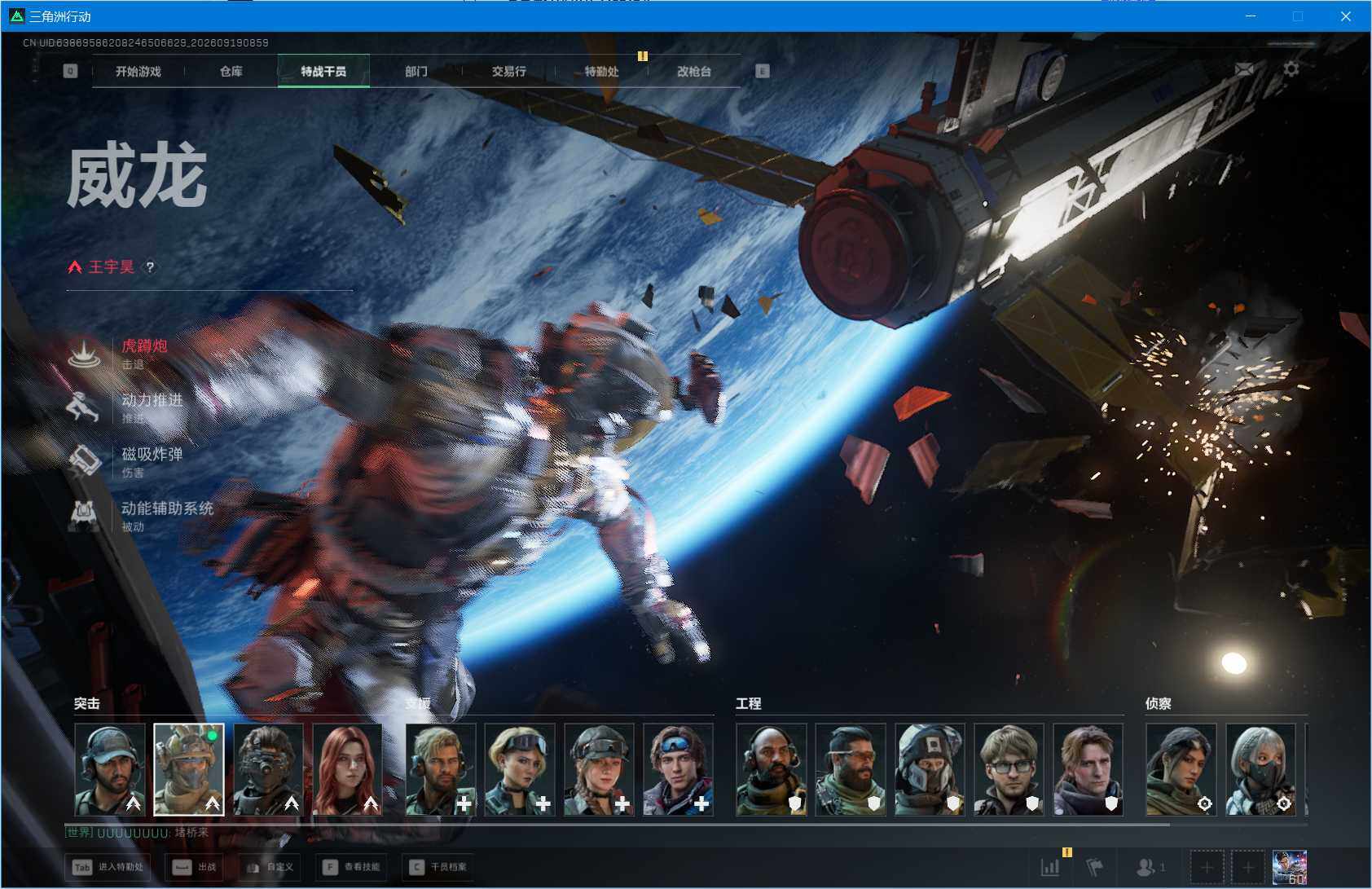The height and width of the screenshot is (889, 1372).
Task: Open the player avatar in bottom corner
Action: coord(1290,867)
